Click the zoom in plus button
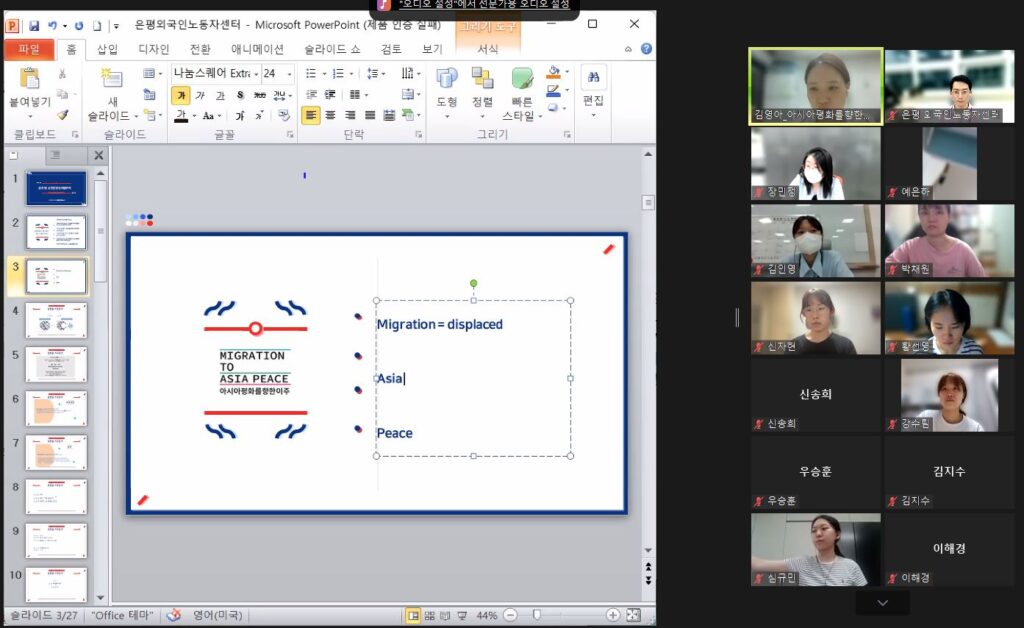The height and width of the screenshot is (628, 1024). 613,615
